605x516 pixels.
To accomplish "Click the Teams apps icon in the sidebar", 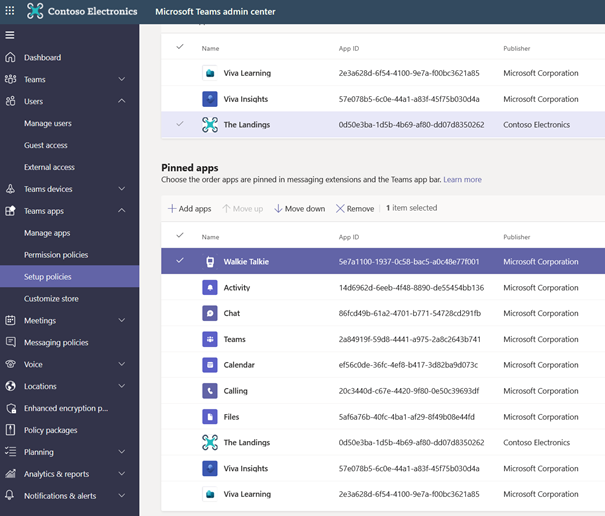I will coord(10,211).
